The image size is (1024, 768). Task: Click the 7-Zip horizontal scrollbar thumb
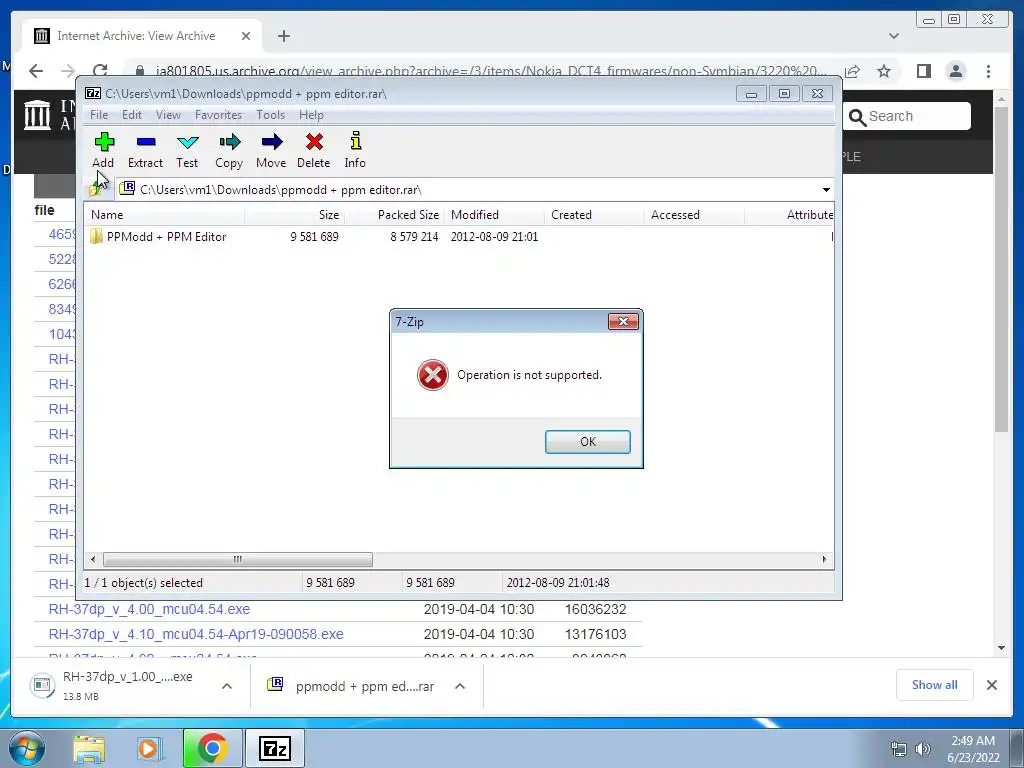point(238,559)
